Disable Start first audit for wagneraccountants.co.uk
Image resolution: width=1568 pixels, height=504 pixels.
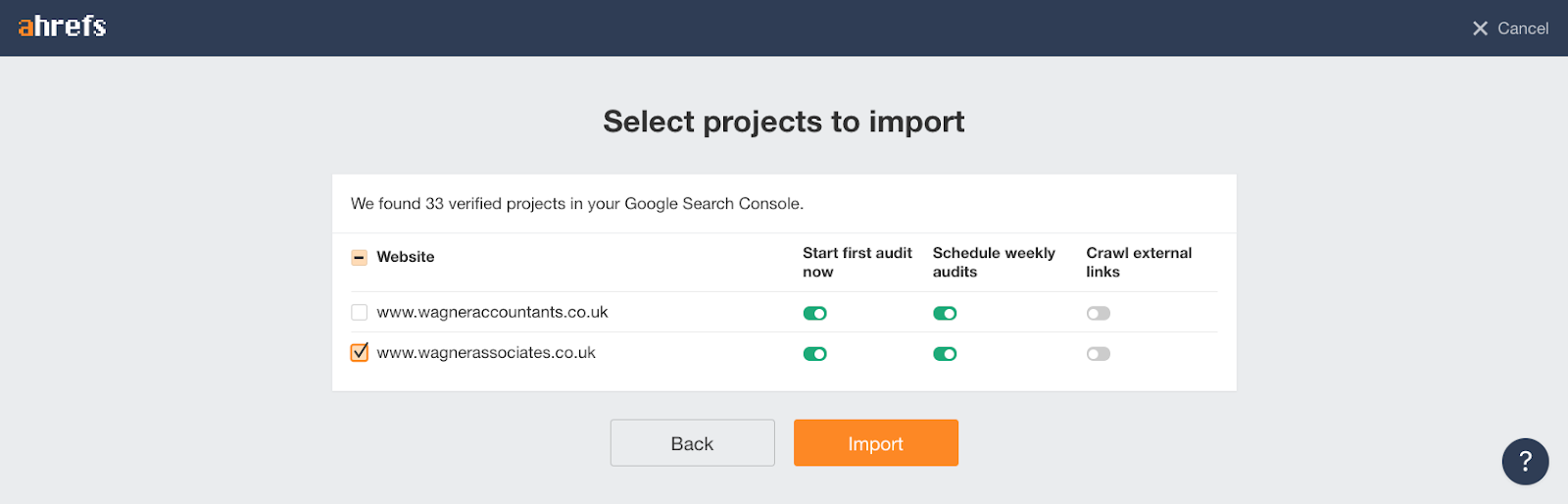814,314
